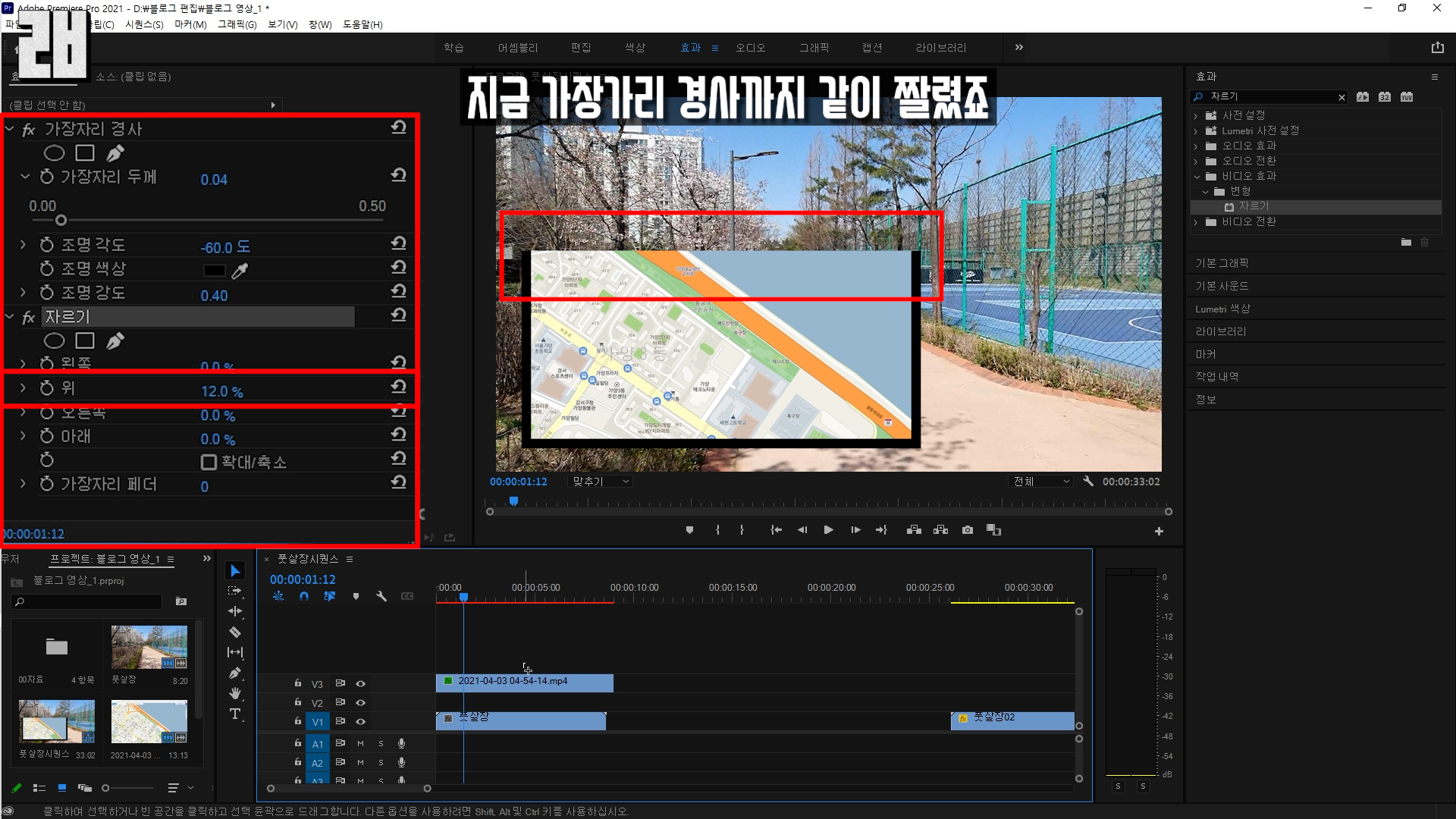Reset the 위 crop parameter

point(399,387)
